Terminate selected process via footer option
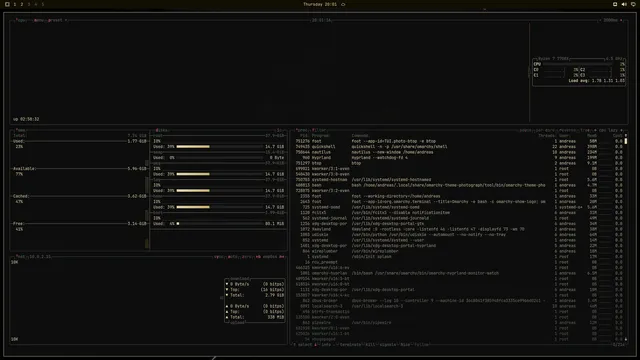 point(350,345)
